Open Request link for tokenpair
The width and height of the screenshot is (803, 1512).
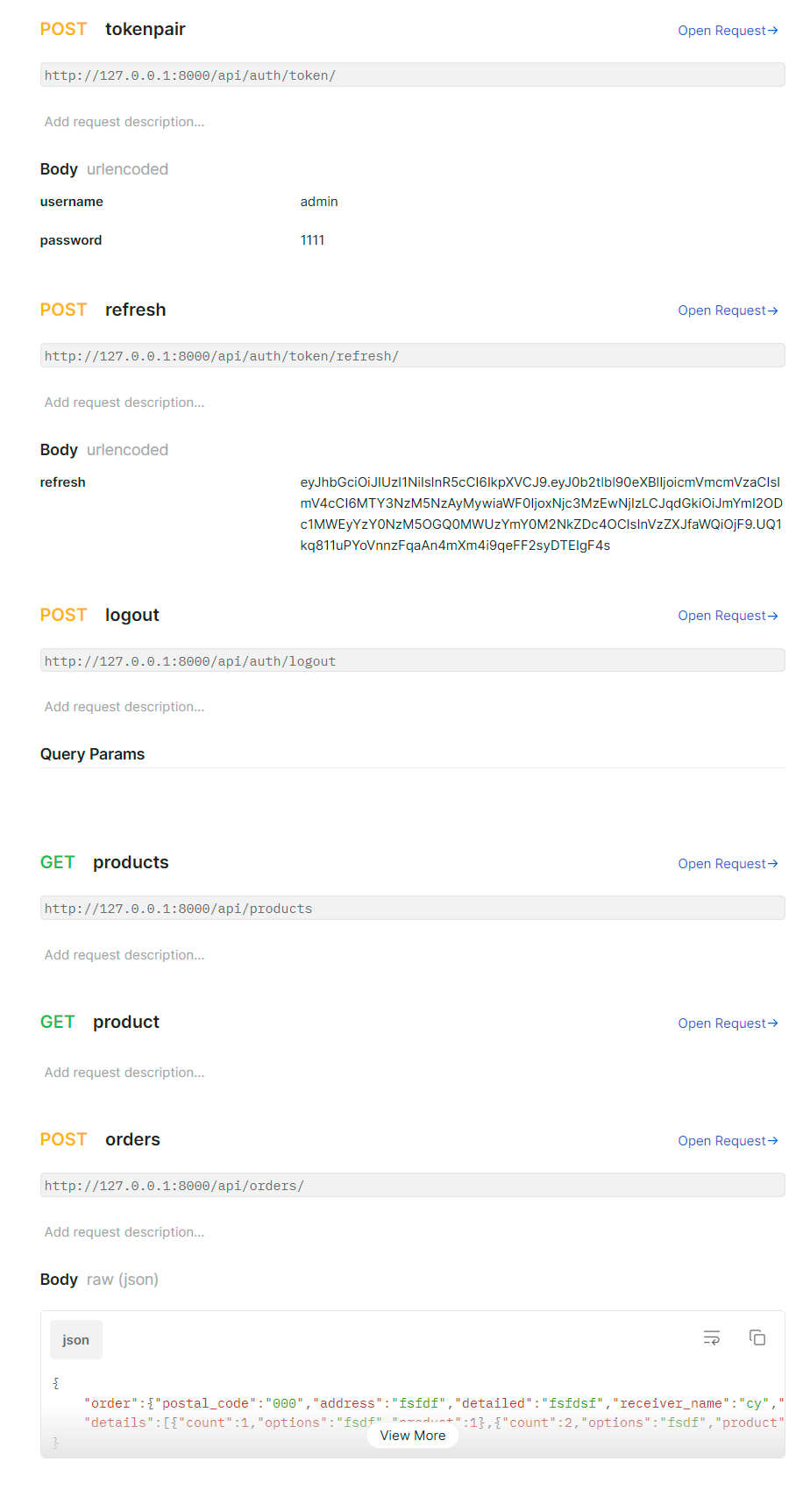(x=728, y=31)
